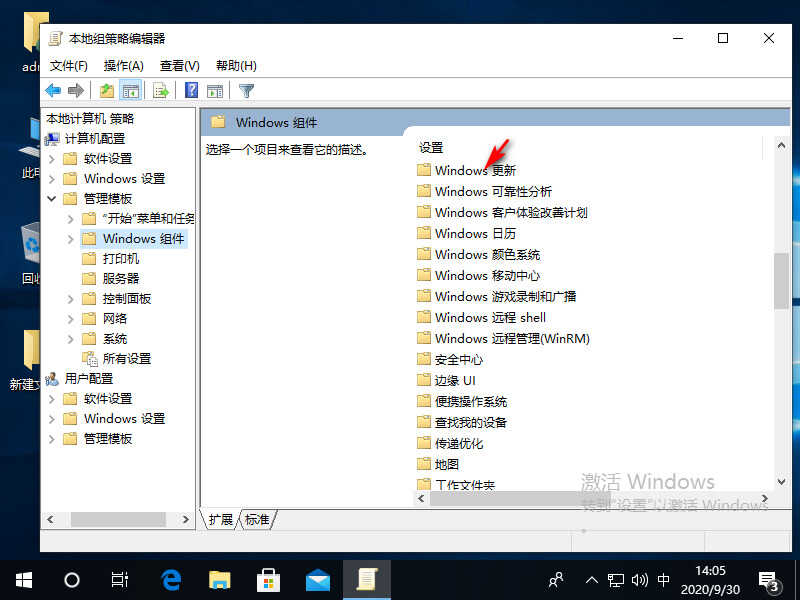Select Windows 可靠性分析 folder
The height and width of the screenshot is (600, 800).
tap(484, 191)
